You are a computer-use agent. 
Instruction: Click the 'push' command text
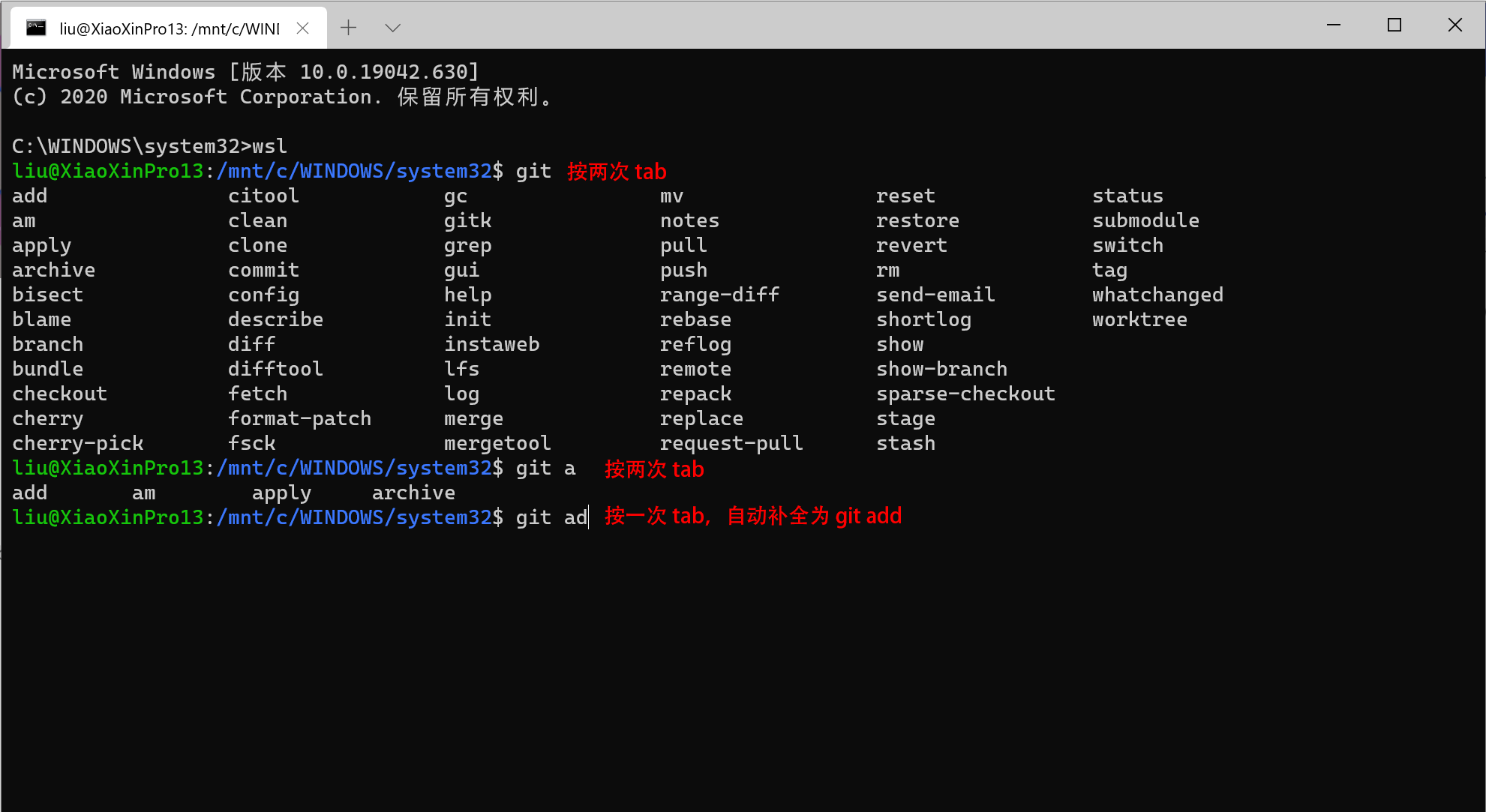[x=684, y=270]
